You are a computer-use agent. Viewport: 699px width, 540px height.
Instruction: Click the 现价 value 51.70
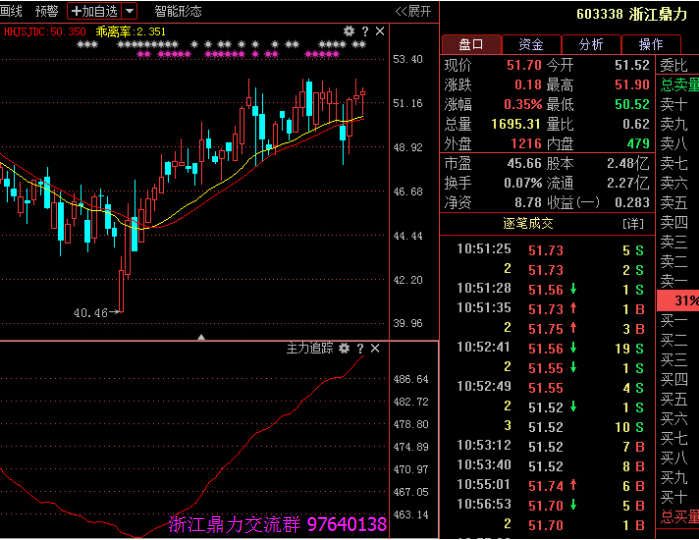click(x=524, y=66)
